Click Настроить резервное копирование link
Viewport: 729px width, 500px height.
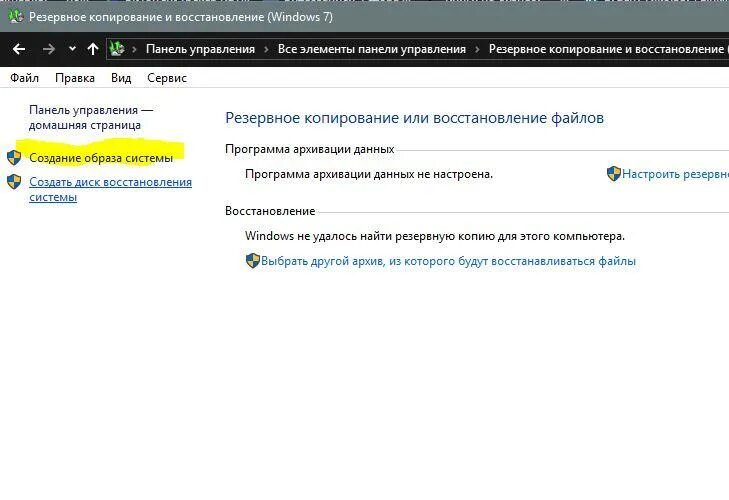(676, 174)
